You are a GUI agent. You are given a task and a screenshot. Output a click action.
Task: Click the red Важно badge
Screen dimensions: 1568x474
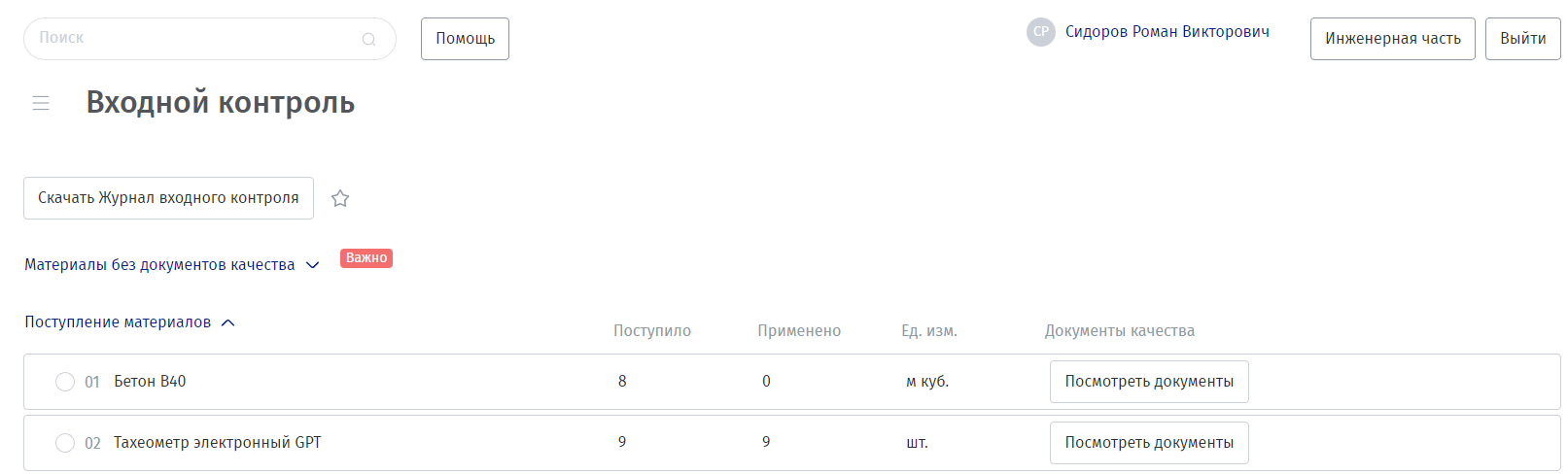366,258
